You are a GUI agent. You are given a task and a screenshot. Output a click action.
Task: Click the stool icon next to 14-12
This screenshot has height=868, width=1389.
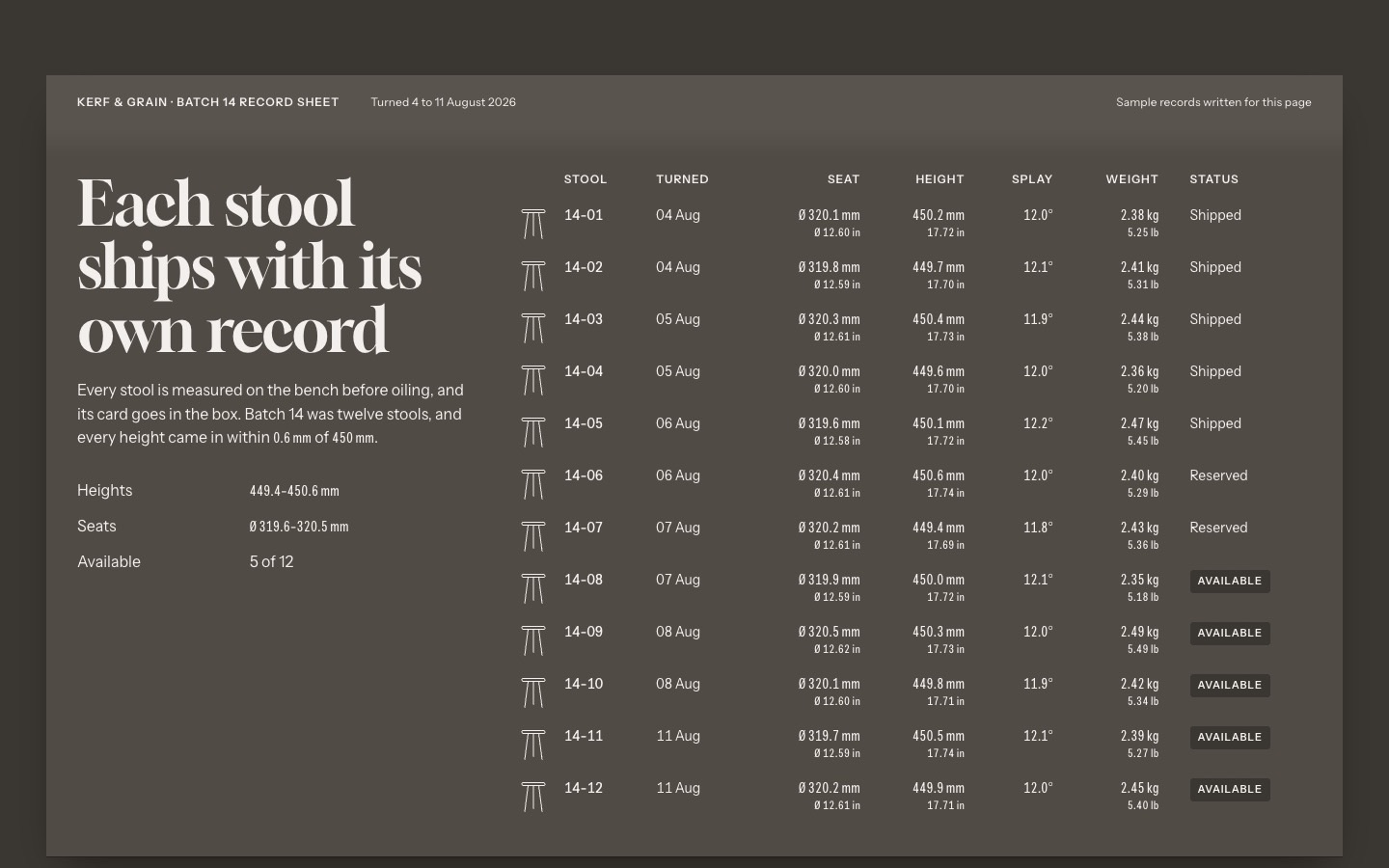533,797
